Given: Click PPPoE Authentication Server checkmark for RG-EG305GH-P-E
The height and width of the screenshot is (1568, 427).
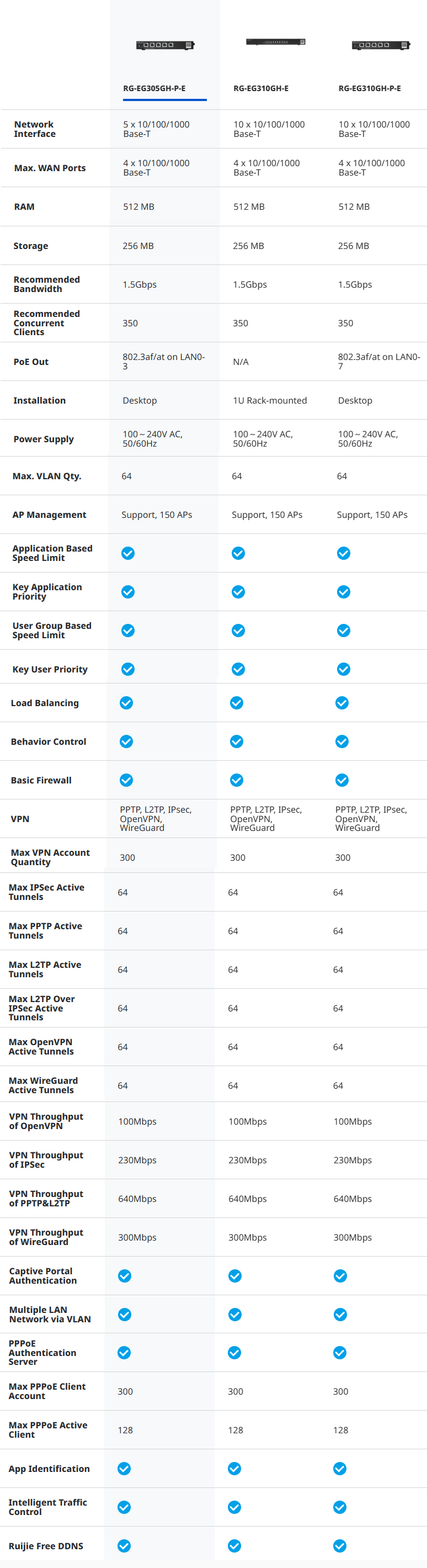Looking at the screenshot, I should 124,1353.
